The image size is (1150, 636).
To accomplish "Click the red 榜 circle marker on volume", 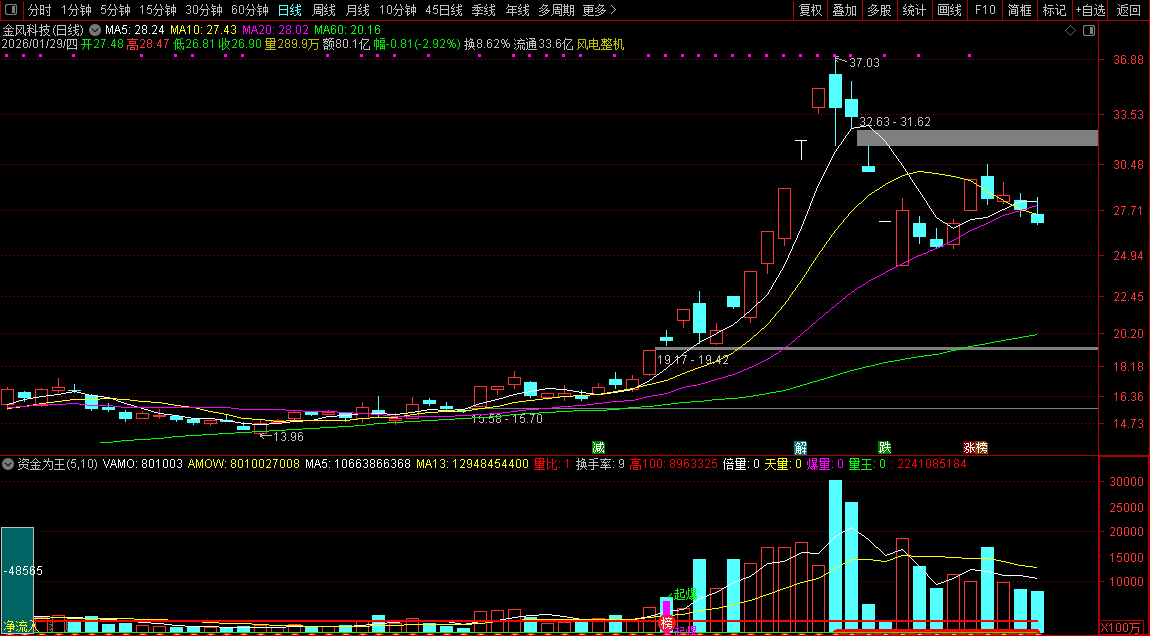I will (x=667, y=623).
